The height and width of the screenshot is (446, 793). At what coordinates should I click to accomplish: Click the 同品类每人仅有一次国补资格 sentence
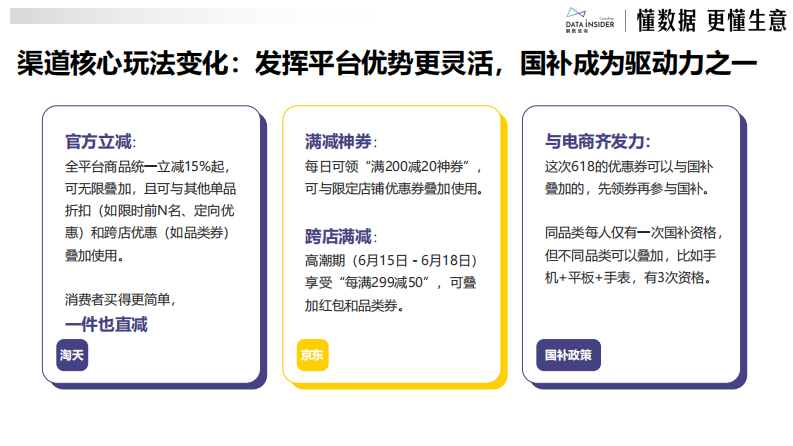tap(633, 232)
